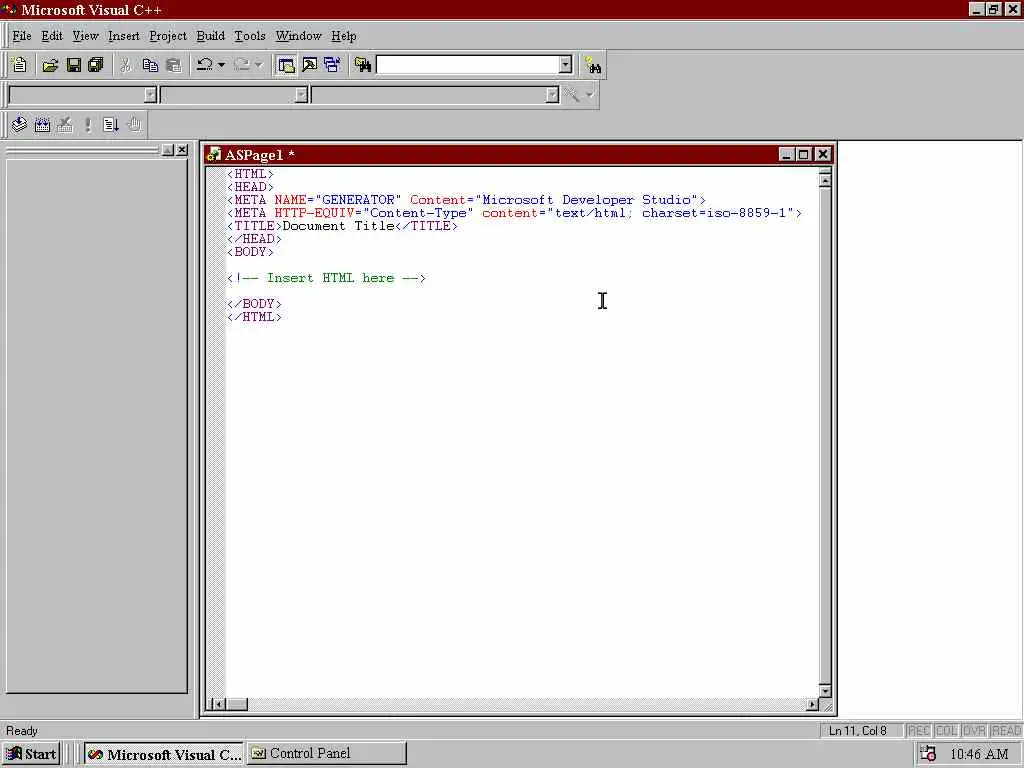Screen dimensions: 1024x768
Task: Click inside the Find text field
Action: pos(468,65)
